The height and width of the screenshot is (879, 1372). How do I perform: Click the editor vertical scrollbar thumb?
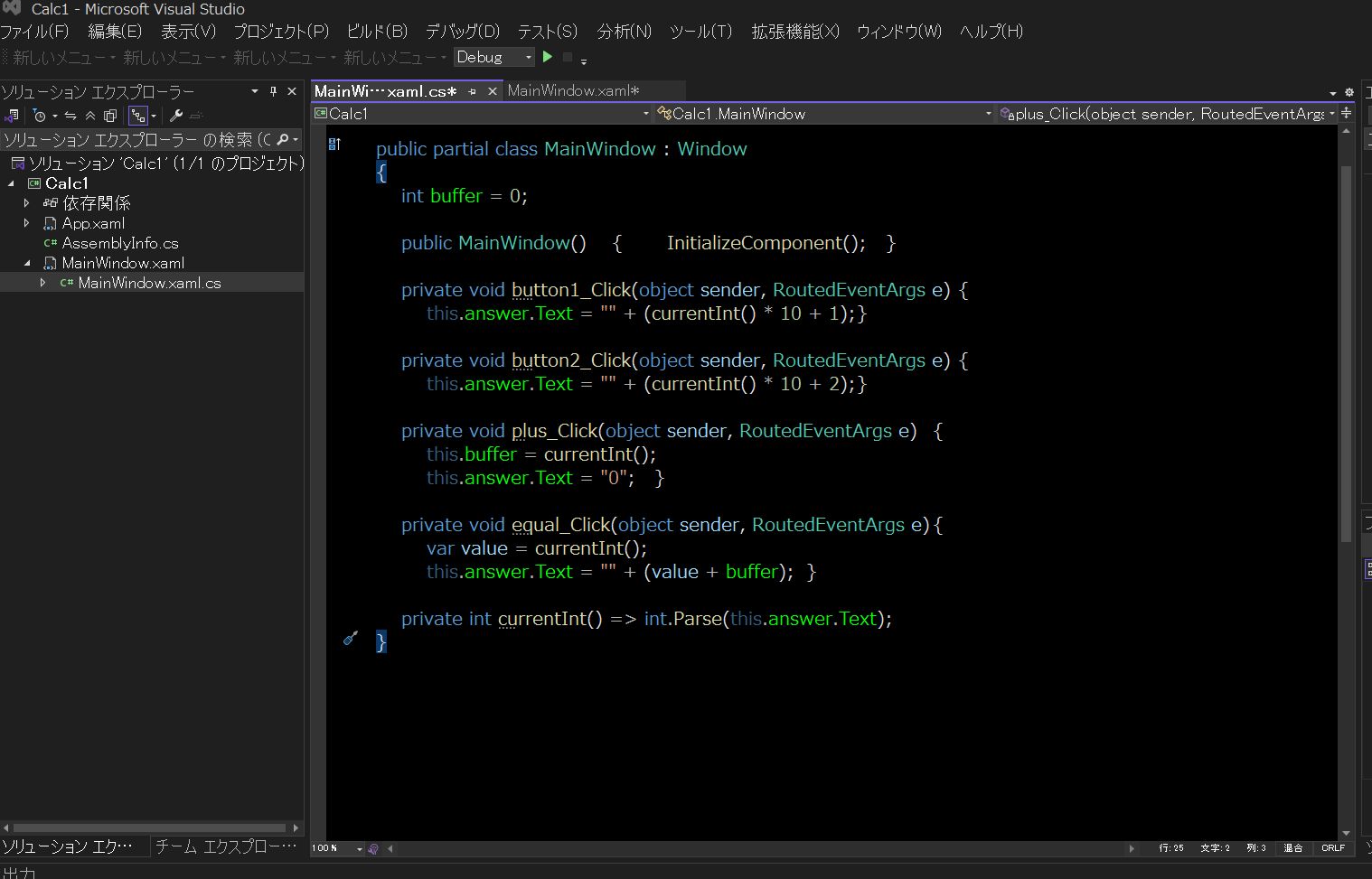(x=1346, y=352)
